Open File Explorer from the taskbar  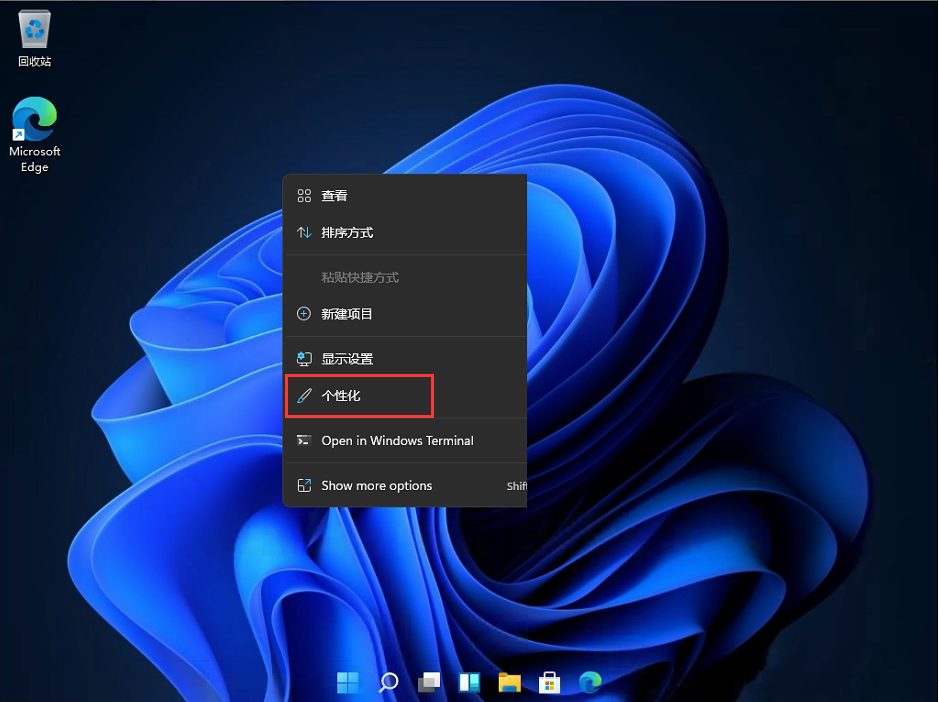509,682
